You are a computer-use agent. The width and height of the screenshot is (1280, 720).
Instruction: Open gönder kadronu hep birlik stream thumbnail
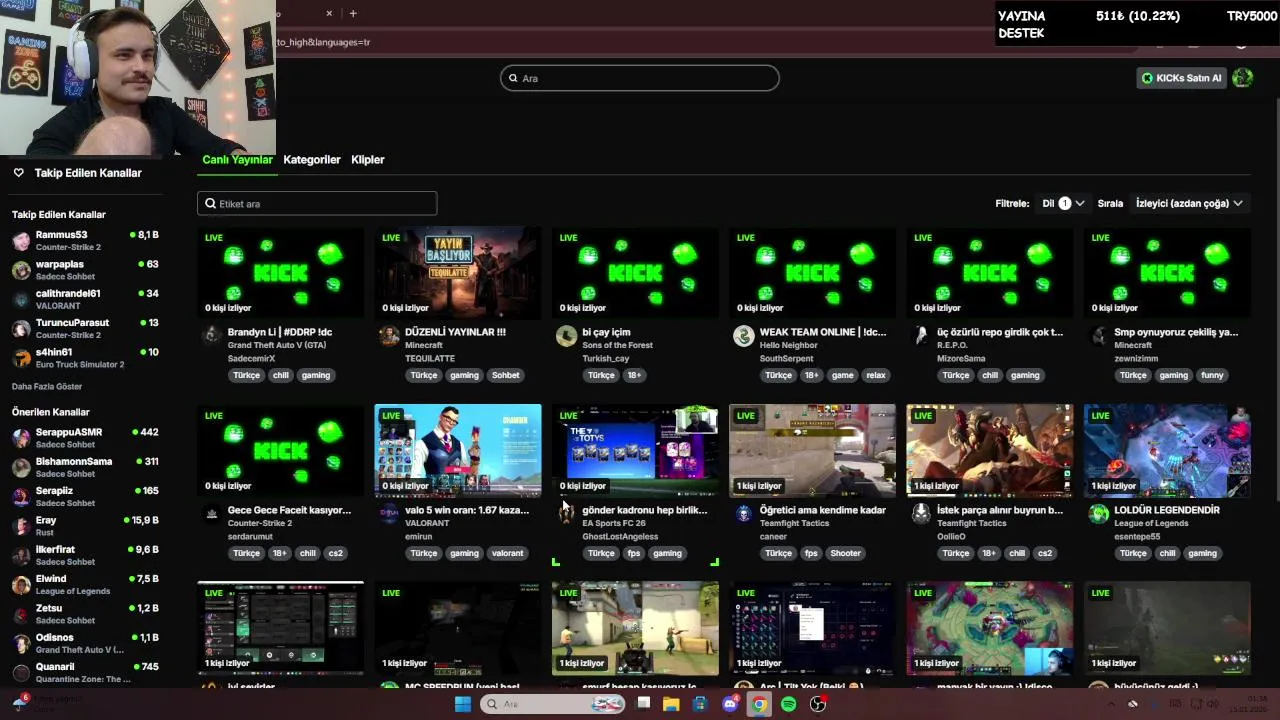click(635, 451)
